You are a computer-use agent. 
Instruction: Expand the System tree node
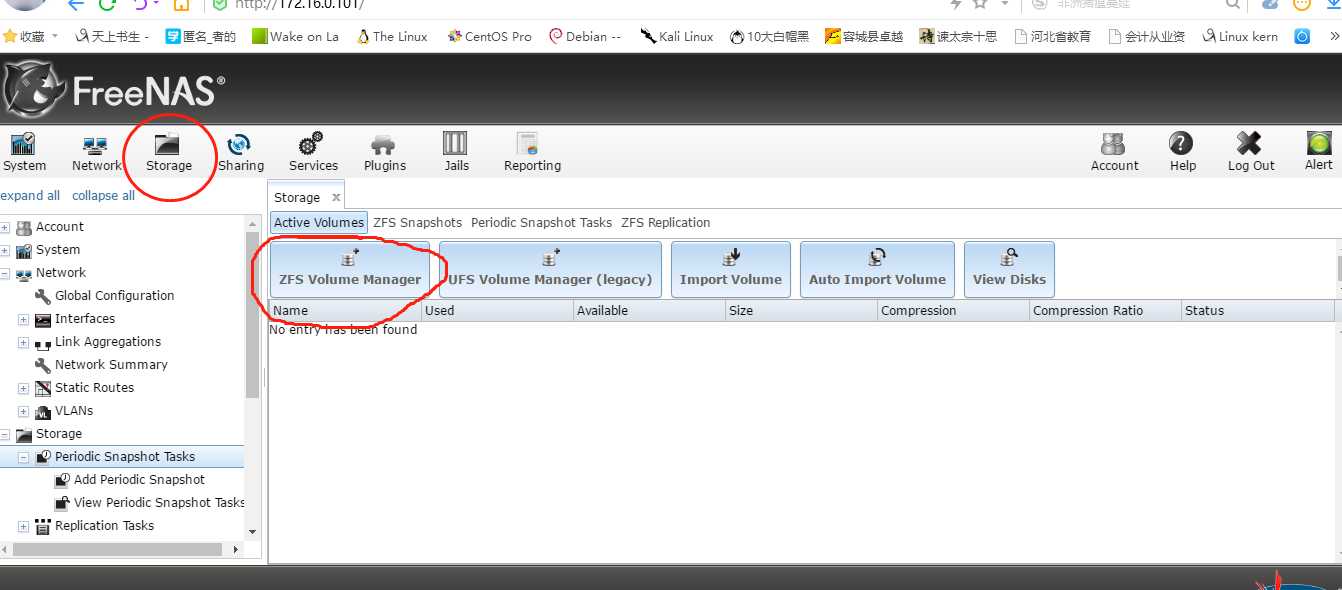point(5,250)
